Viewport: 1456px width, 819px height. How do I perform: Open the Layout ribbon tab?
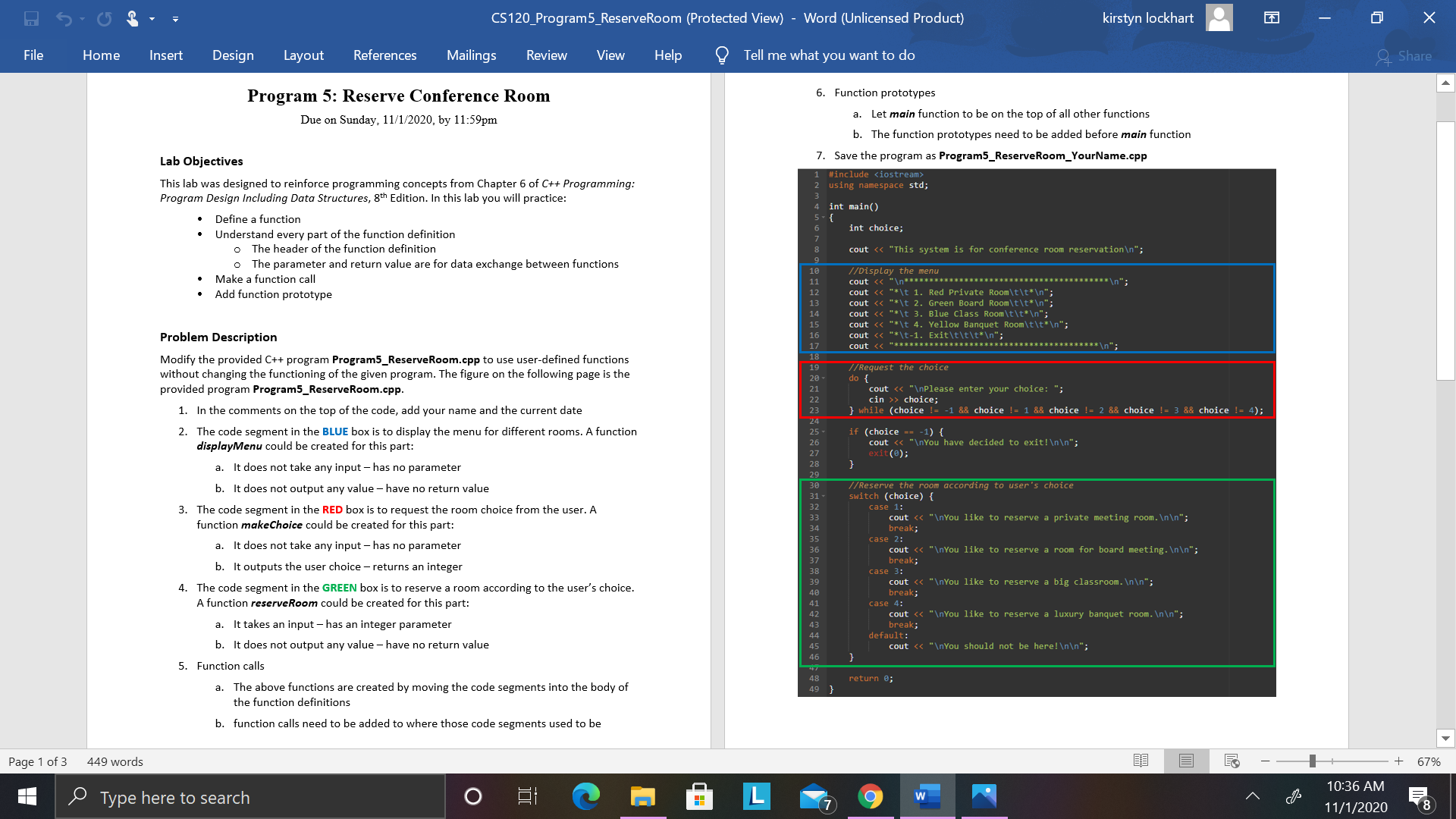[303, 55]
